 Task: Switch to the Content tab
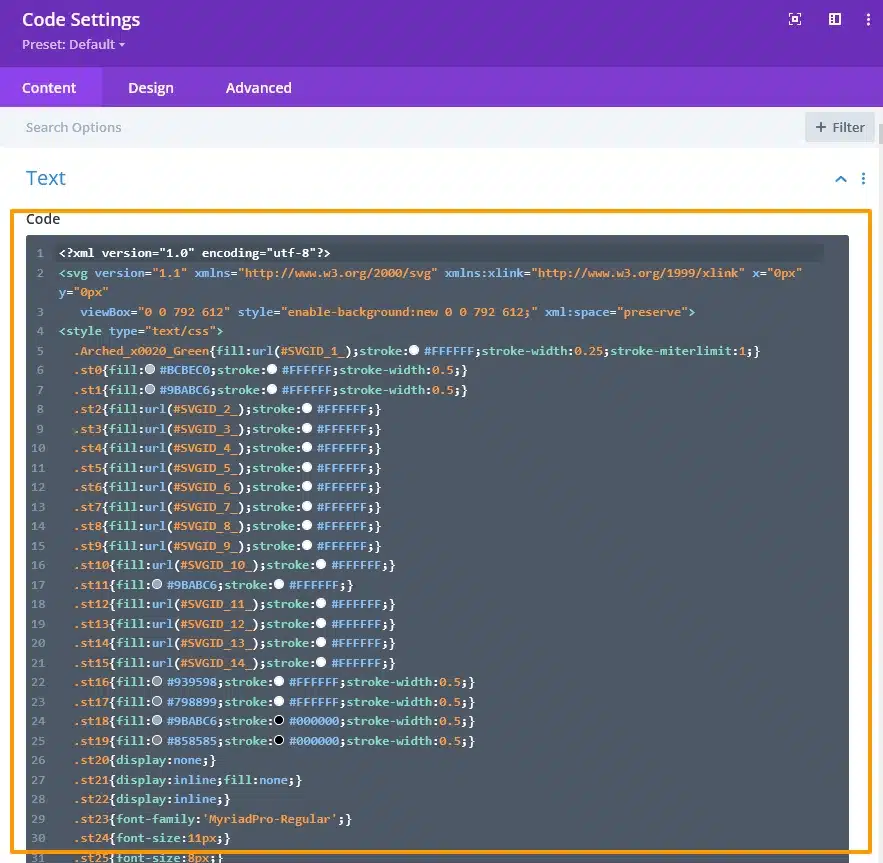pos(49,88)
